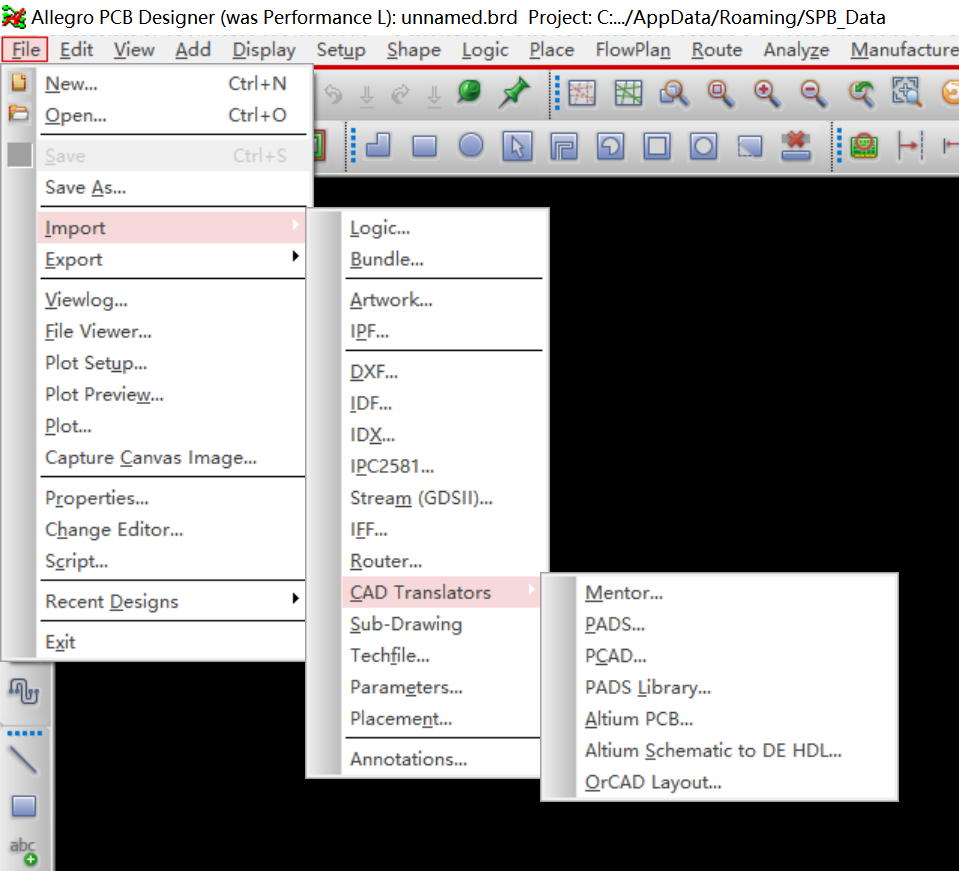Click the Zoom Previous icon with green arrow
Image resolution: width=959 pixels, height=871 pixels.
click(861, 94)
